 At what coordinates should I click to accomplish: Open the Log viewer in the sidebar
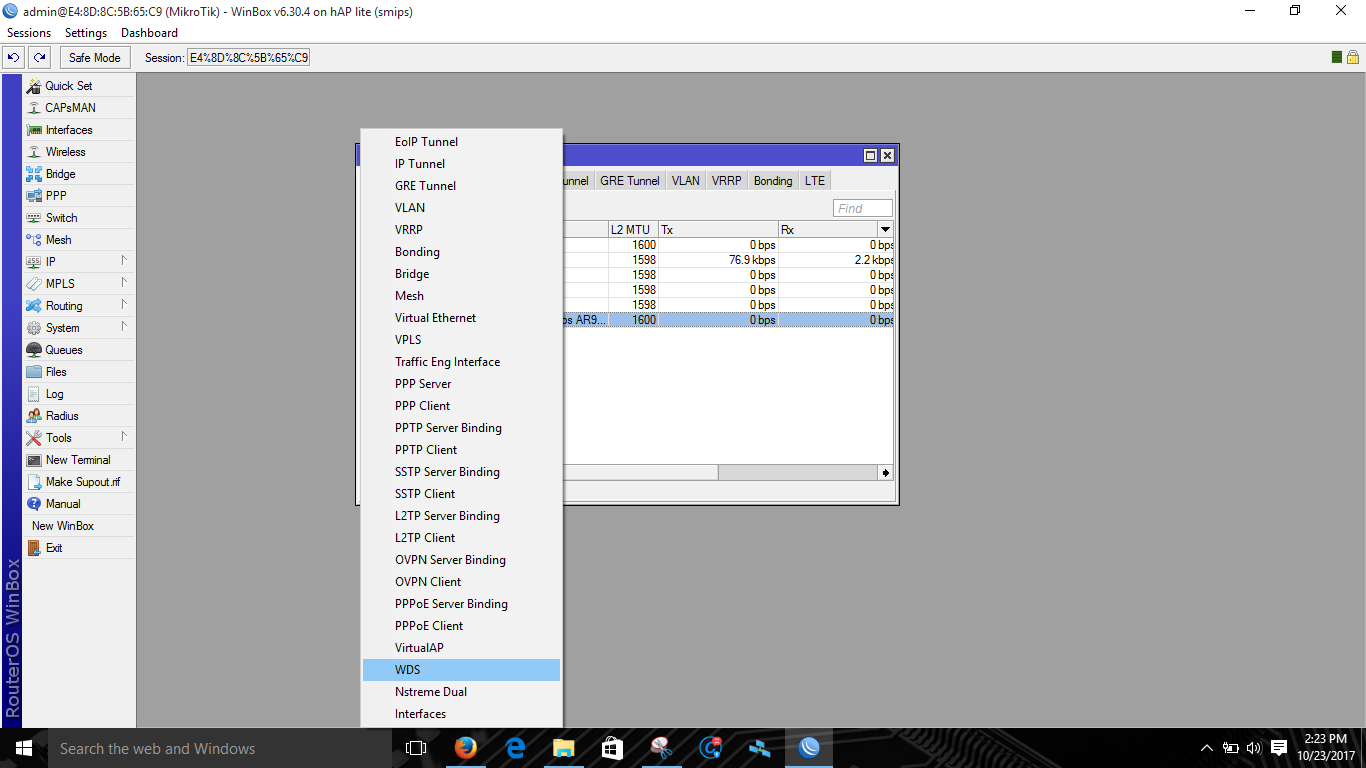coord(55,393)
